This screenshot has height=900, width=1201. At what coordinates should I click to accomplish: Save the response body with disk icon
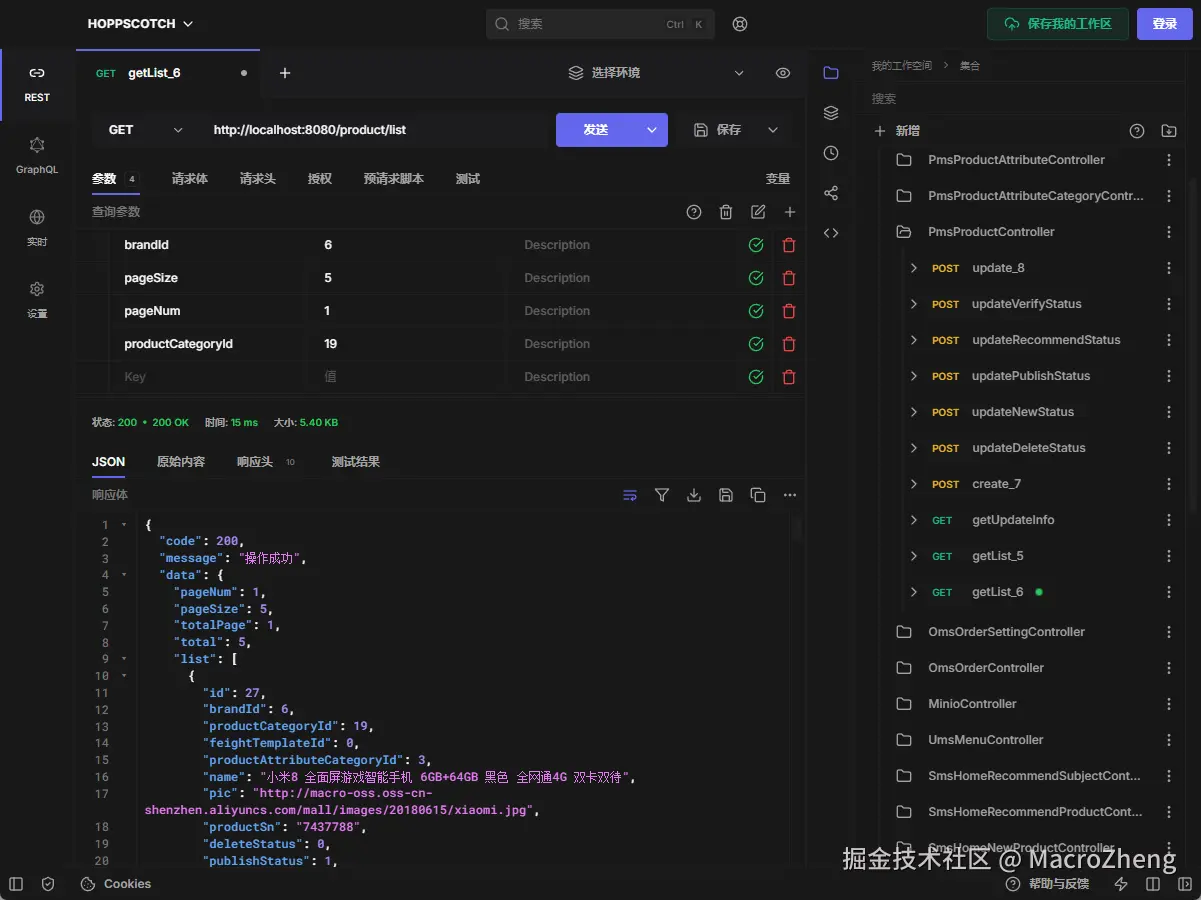(726, 495)
